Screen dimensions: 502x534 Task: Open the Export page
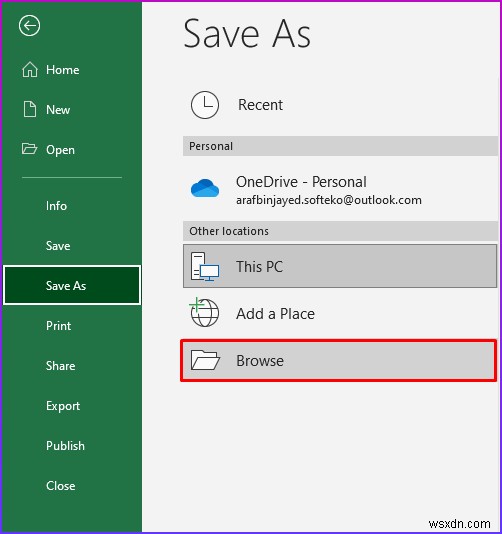coord(63,406)
